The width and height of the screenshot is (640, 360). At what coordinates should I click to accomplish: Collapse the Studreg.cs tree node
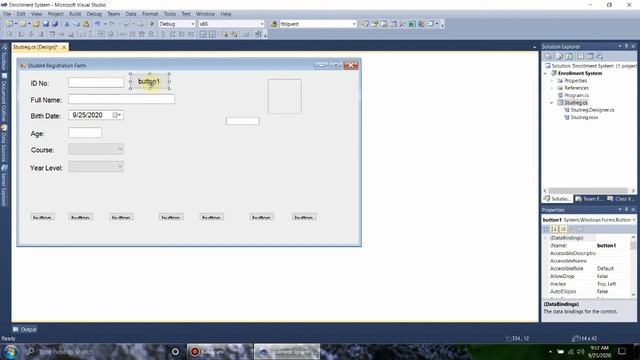tap(552, 103)
